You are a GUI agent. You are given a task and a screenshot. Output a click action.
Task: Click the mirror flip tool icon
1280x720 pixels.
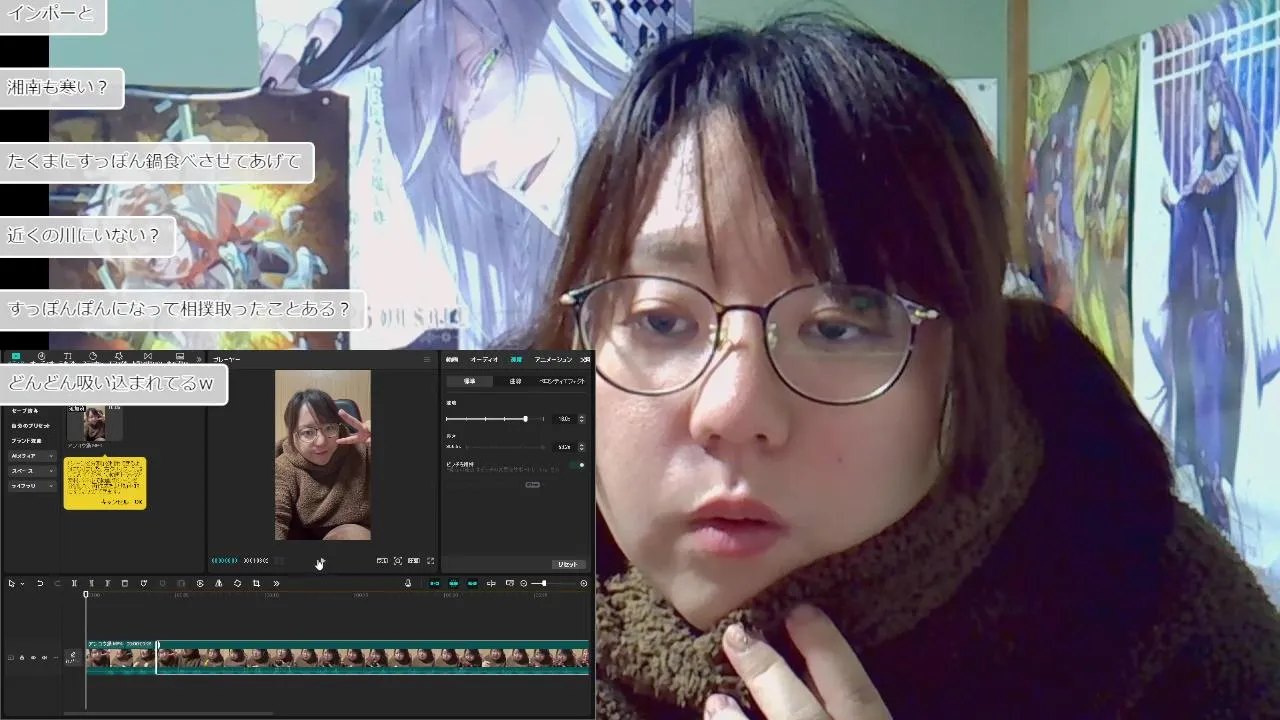click(218, 583)
